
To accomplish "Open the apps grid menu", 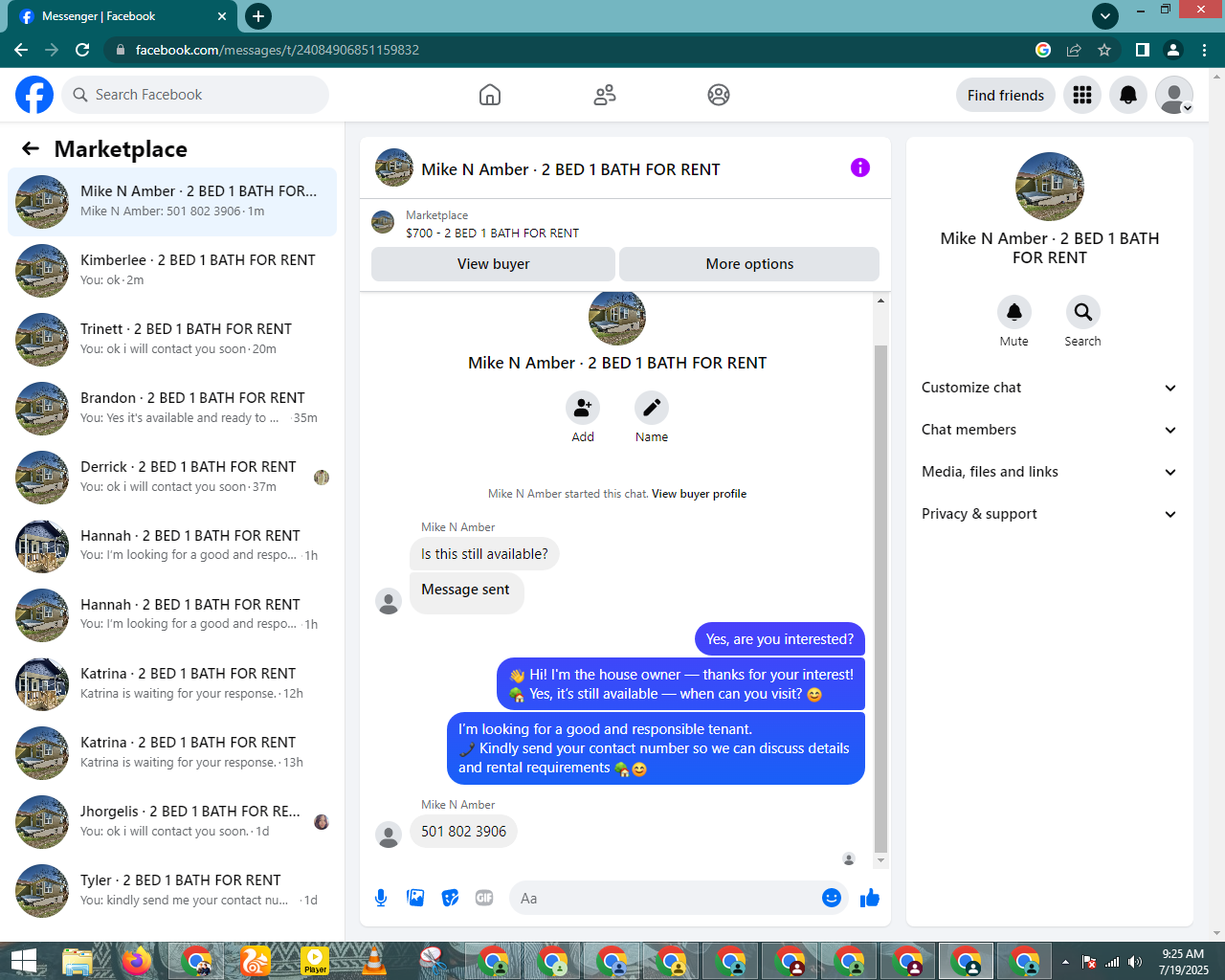I will 1082,95.
